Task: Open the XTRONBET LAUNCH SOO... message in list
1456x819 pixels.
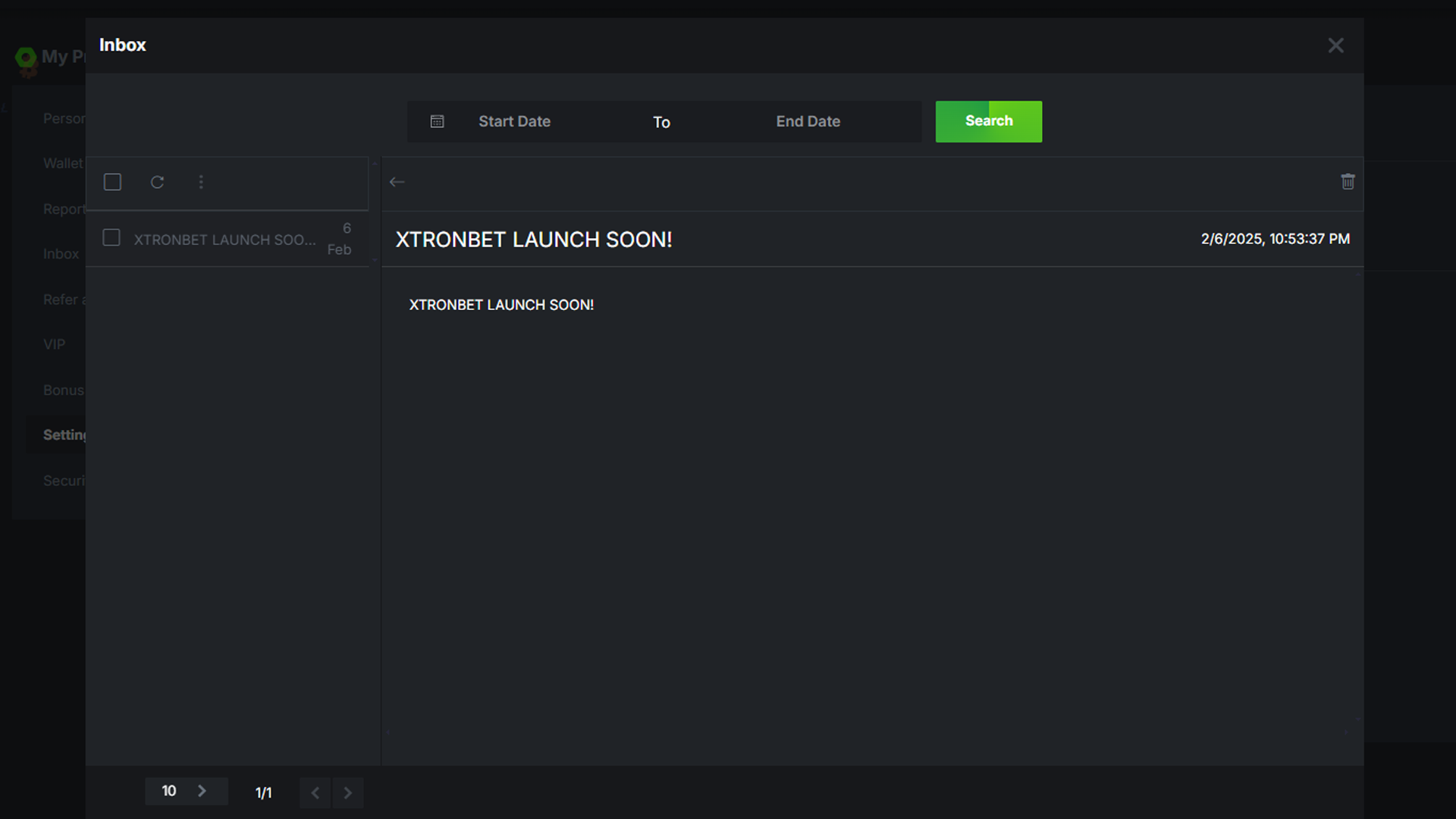Action: pyautogui.click(x=224, y=240)
